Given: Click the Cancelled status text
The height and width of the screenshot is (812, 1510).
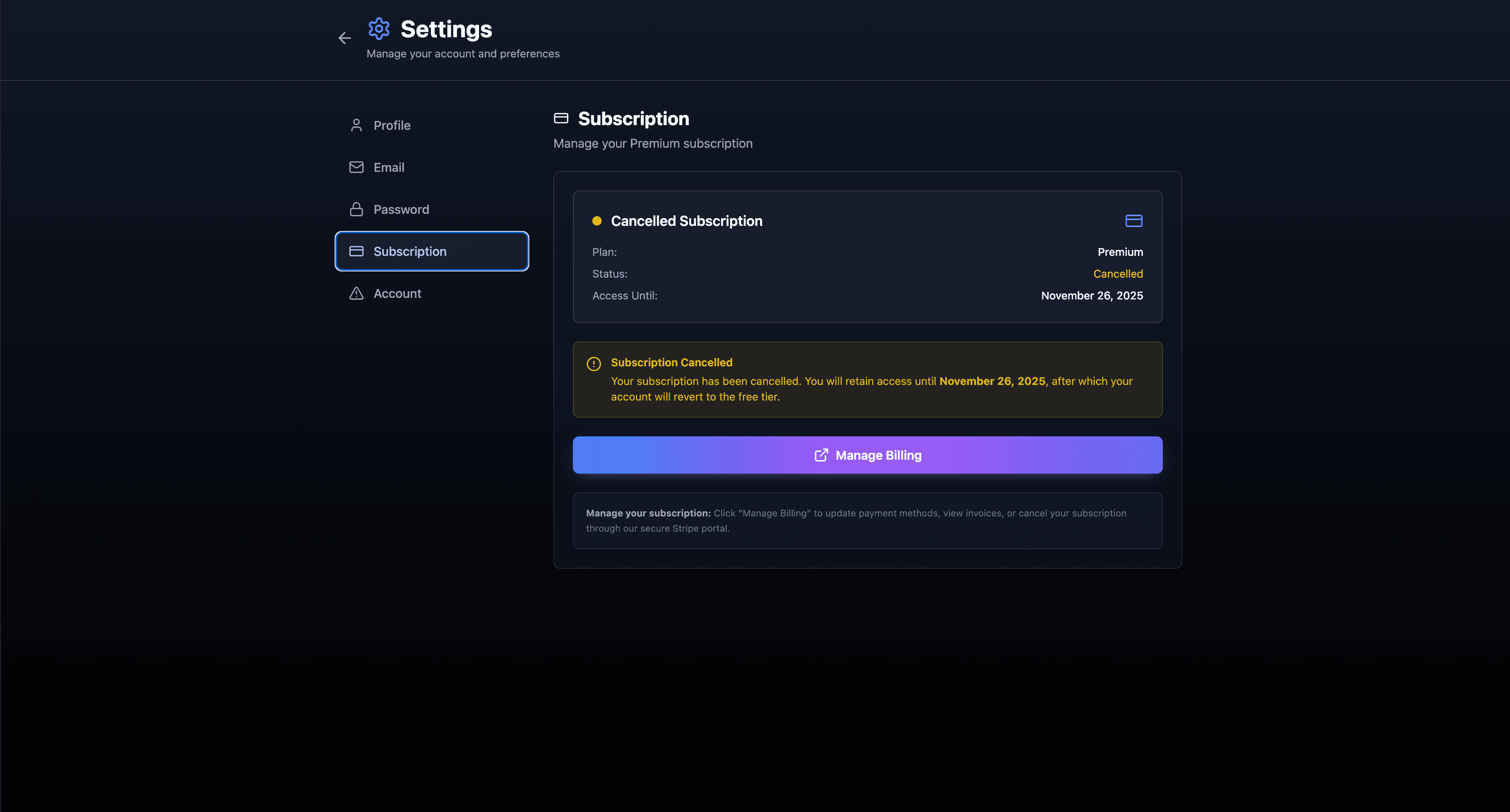Looking at the screenshot, I should 1117,274.
